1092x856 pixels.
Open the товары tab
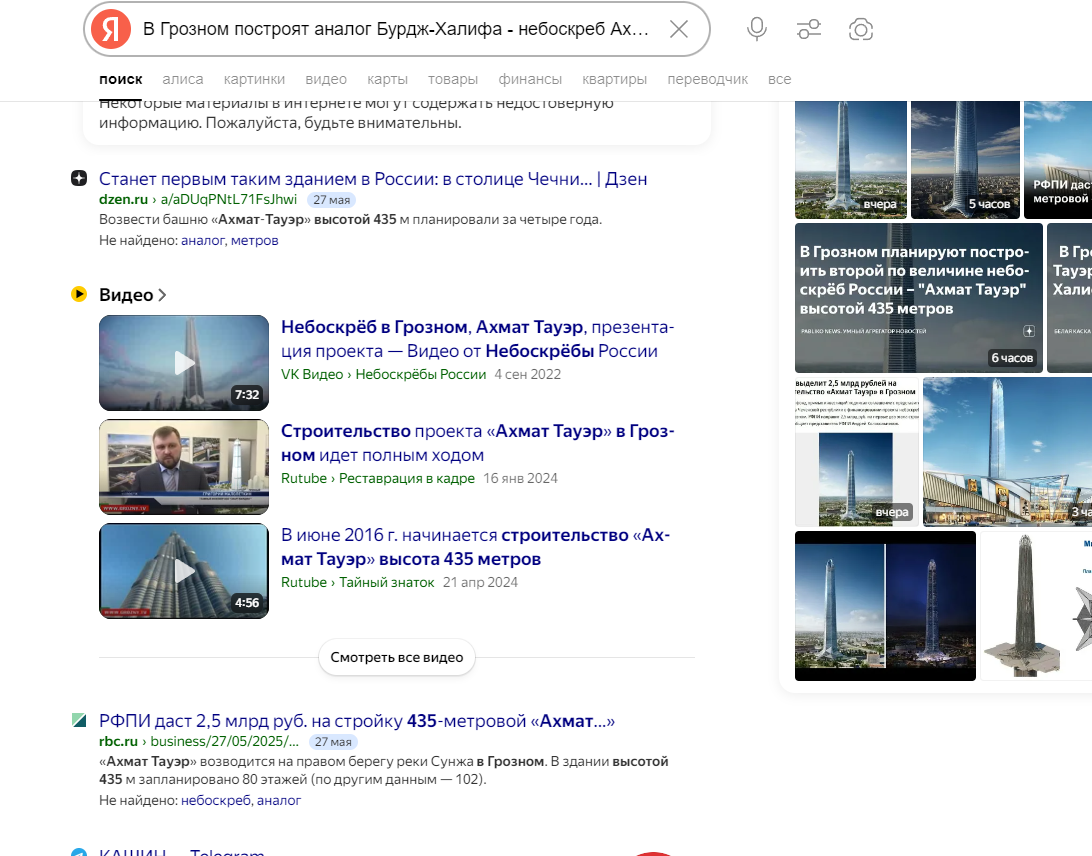click(453, 79)
